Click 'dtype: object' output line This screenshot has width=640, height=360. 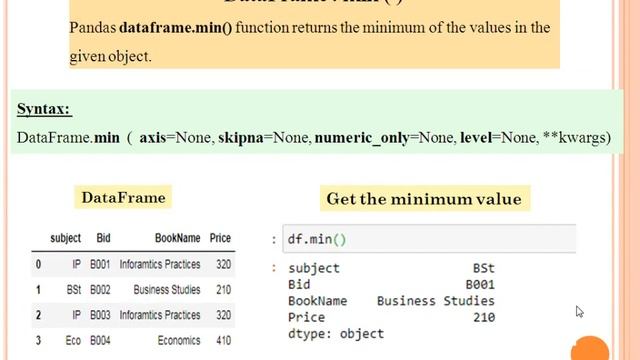[336, 334]
